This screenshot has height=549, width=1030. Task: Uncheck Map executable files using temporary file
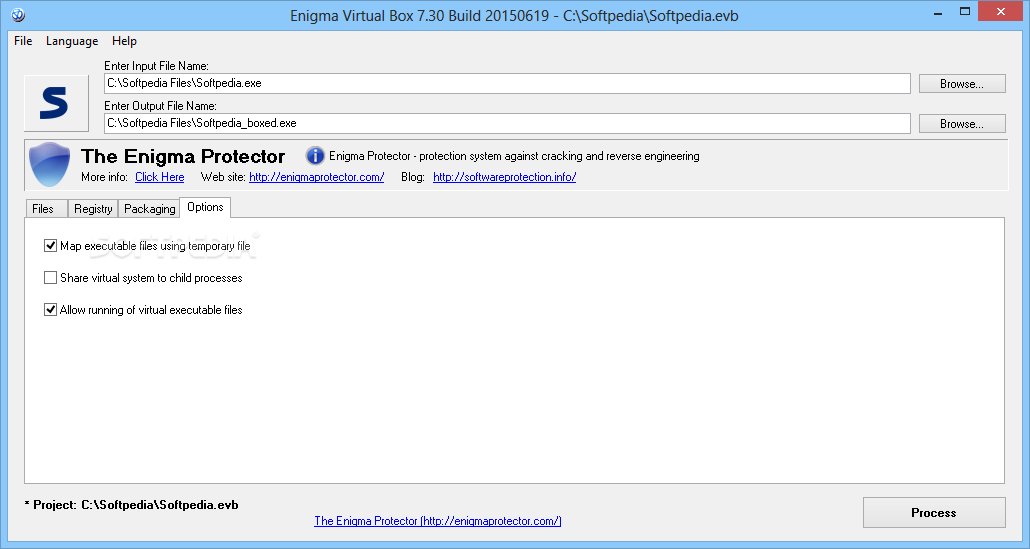(51, 246)
